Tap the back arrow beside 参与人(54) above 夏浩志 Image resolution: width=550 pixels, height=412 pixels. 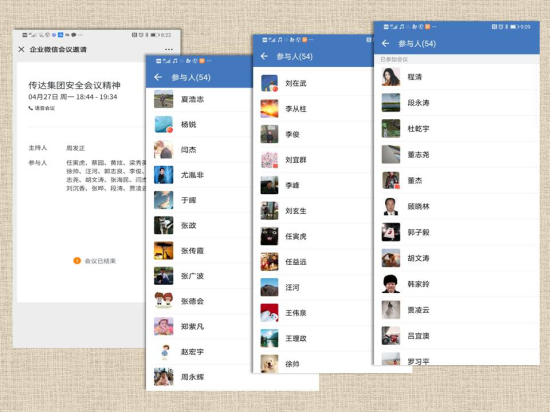pos(158,77)
